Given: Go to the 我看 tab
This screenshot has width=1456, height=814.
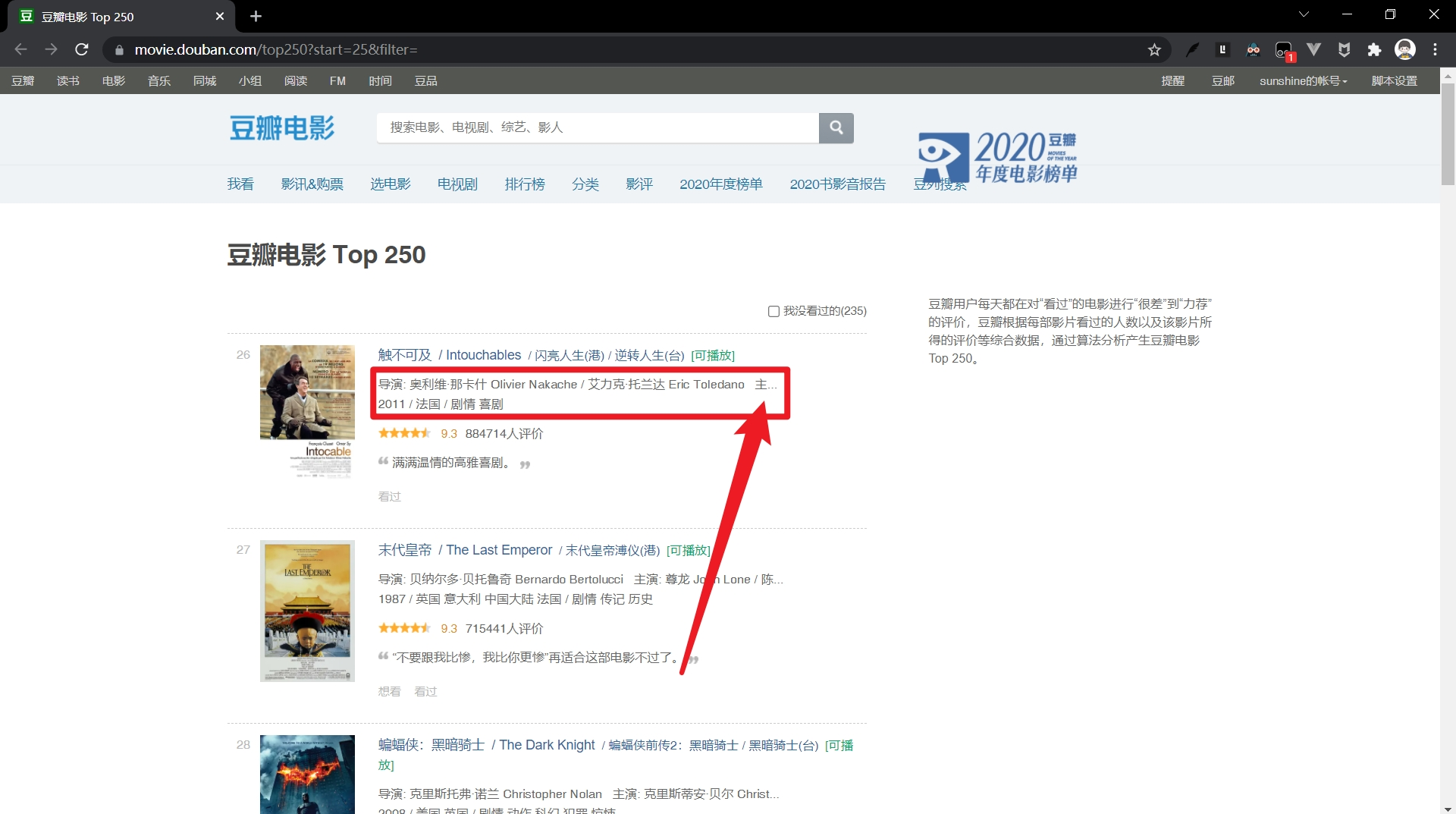Looking at the screenshot, I should pos(240,184).
